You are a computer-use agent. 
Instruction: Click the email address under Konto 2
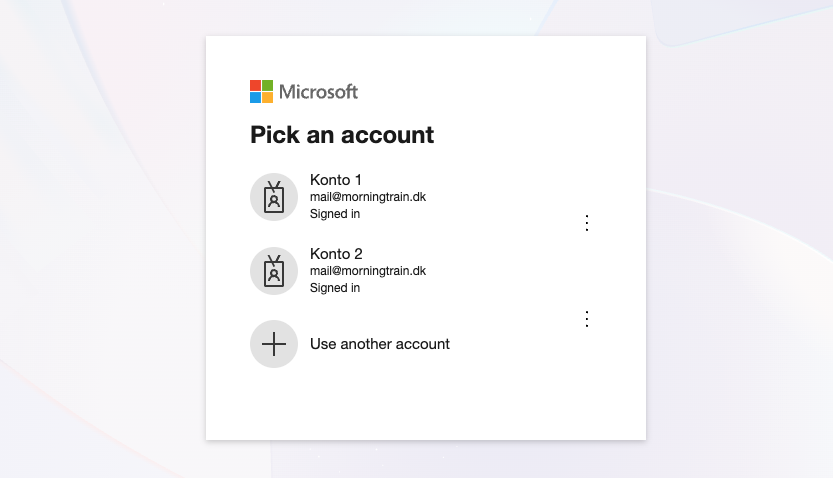tap(368, 271)
